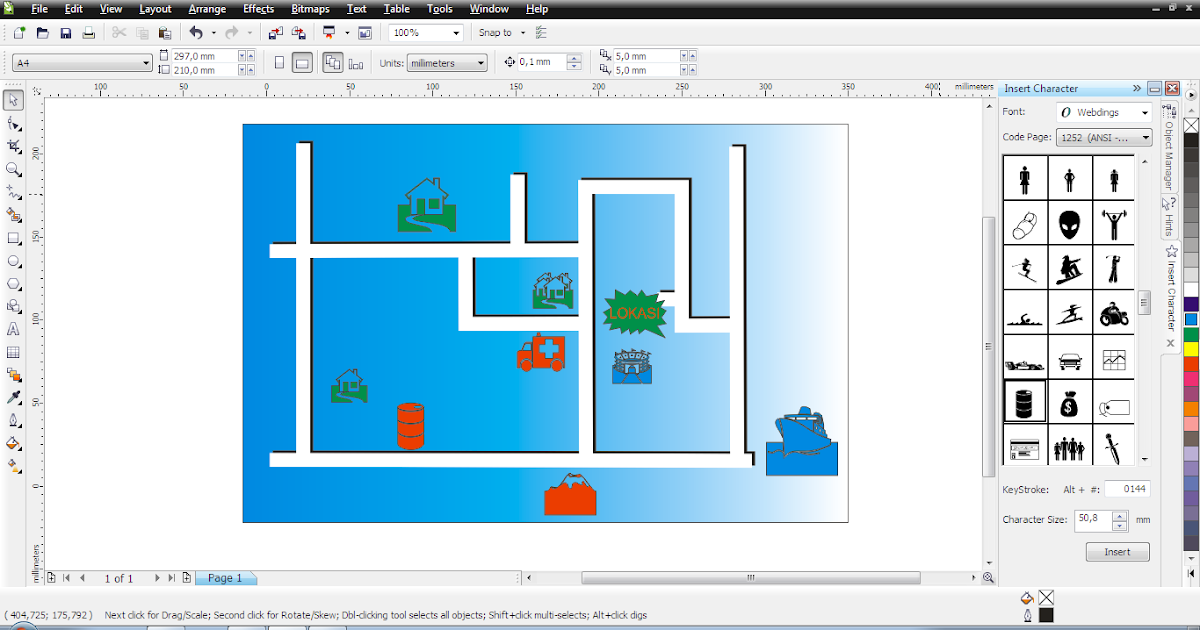Click the Undo icon
Screen dimensions: 1200x630
pyautogui.click(x=197, y=33)
